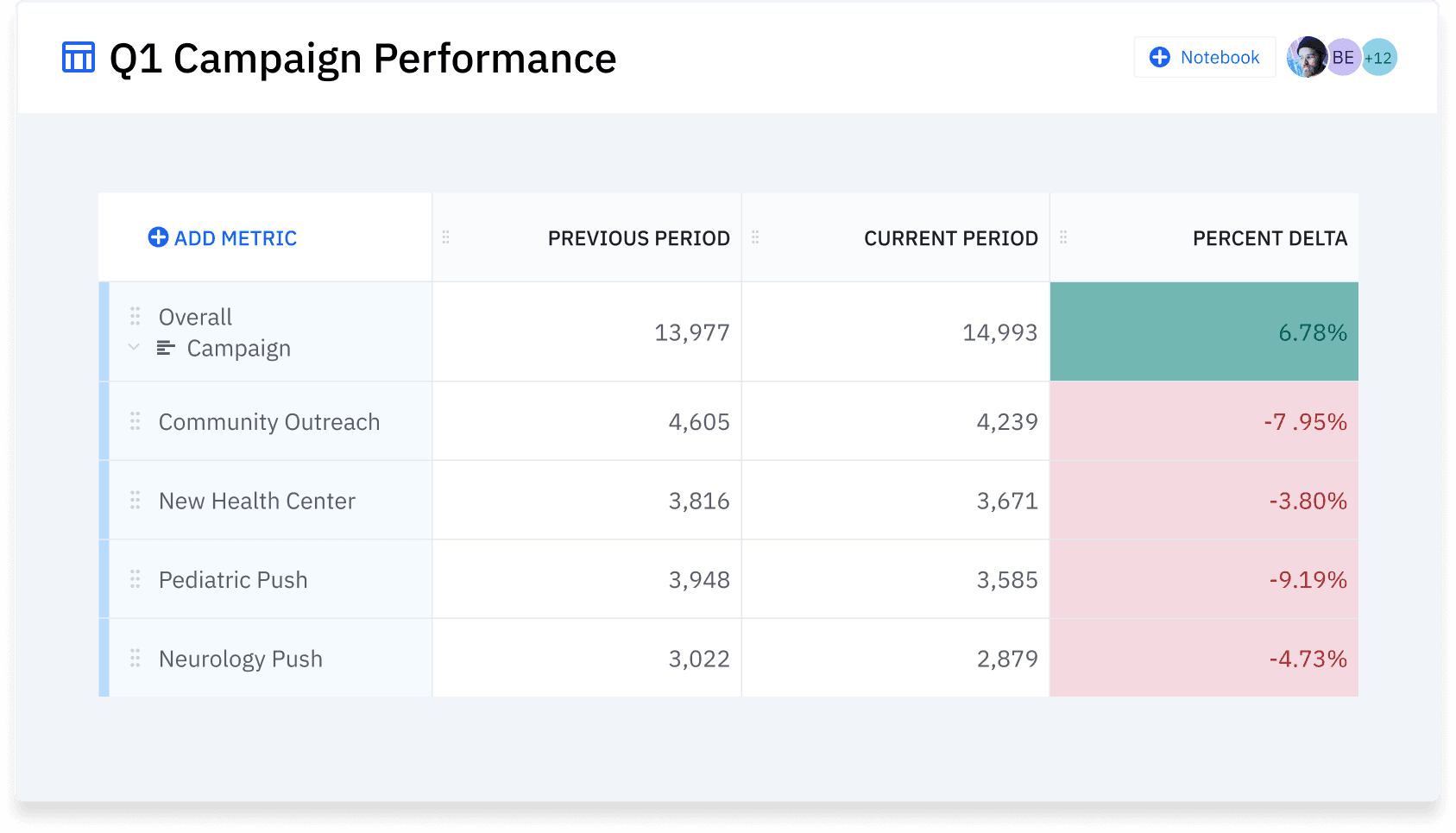Click ADD METRIC link

(235, 238)
